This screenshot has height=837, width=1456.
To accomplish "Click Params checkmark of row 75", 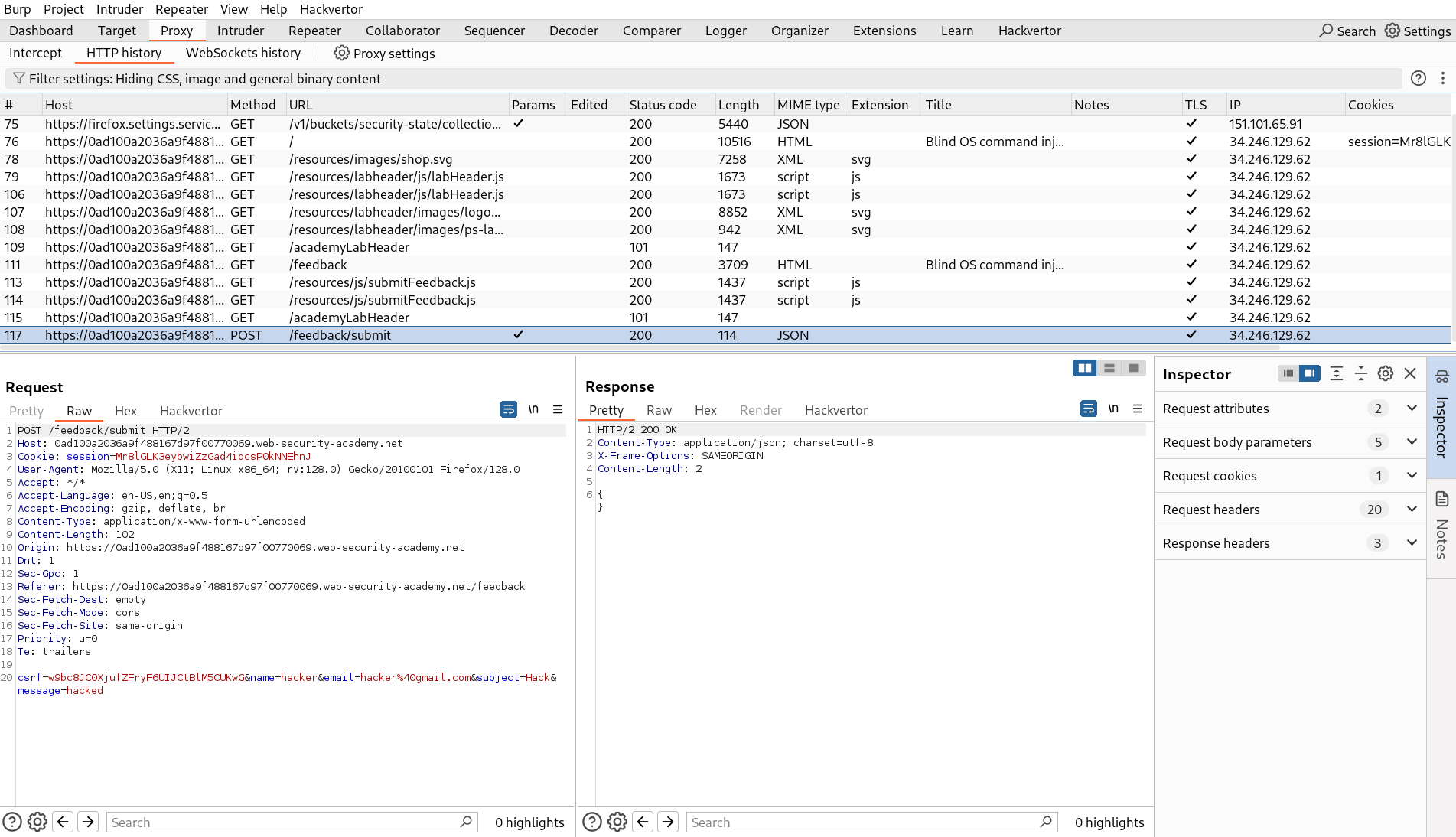I will (519, 123).
